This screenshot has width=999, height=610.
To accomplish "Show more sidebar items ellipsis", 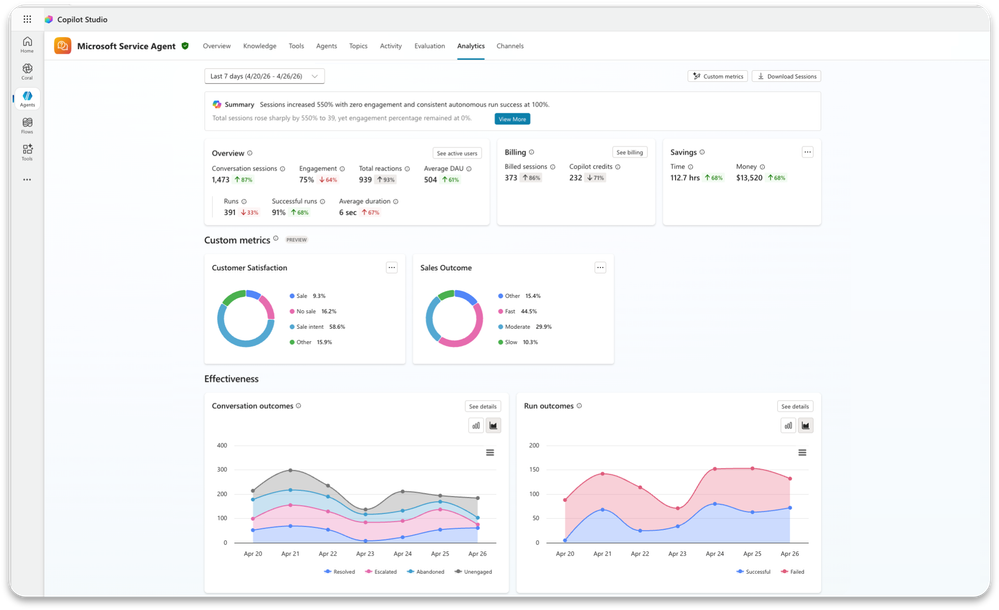I will tap(27, 180).
